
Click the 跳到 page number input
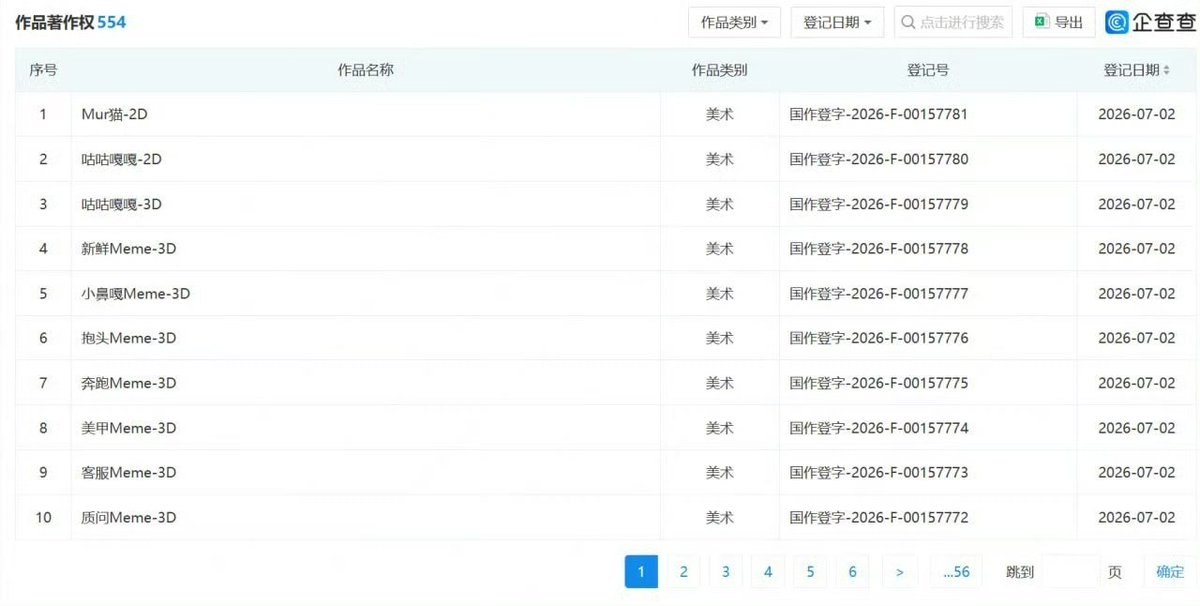click(x=1070, y=572)
